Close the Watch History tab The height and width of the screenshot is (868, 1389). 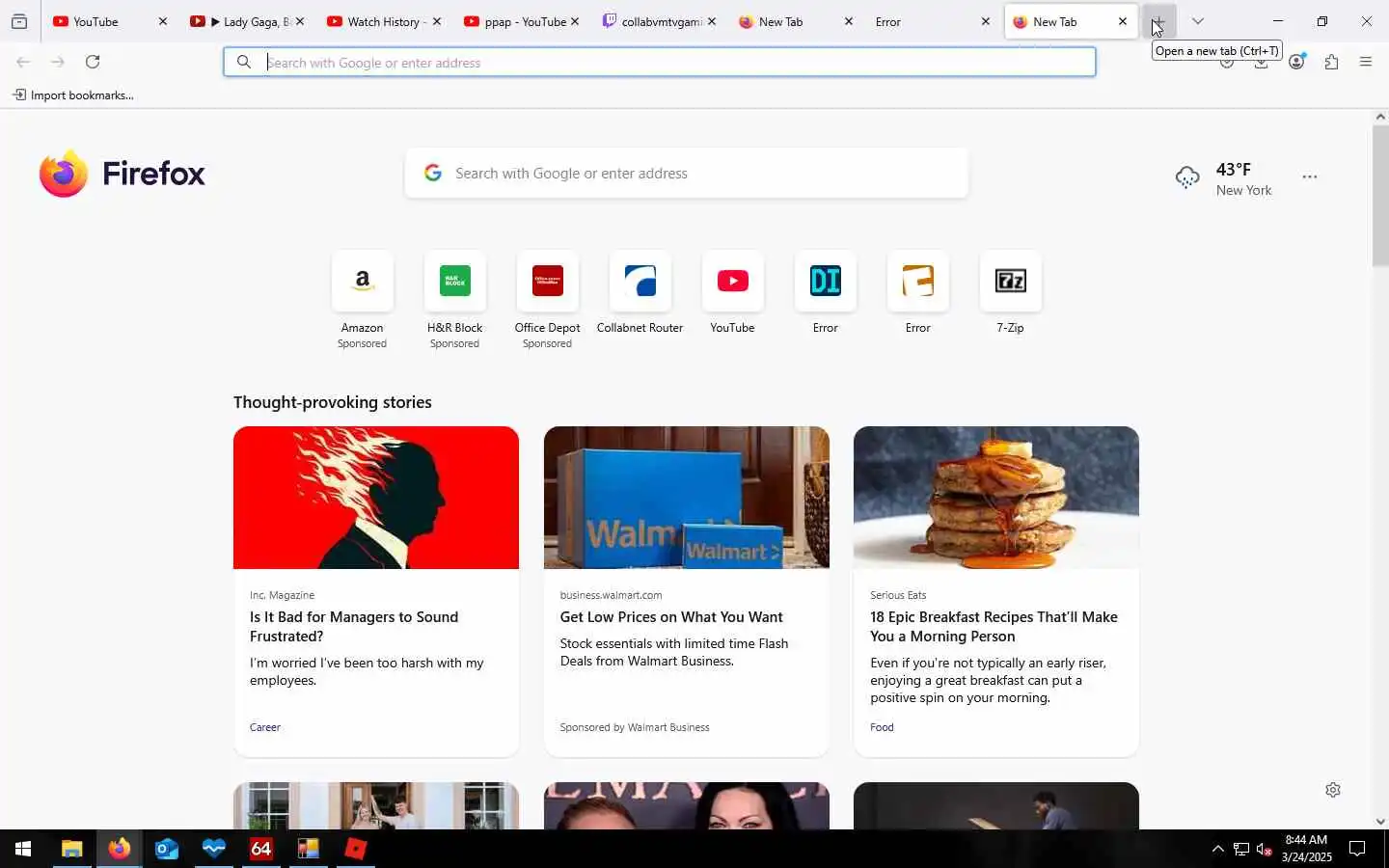[437, 21]
